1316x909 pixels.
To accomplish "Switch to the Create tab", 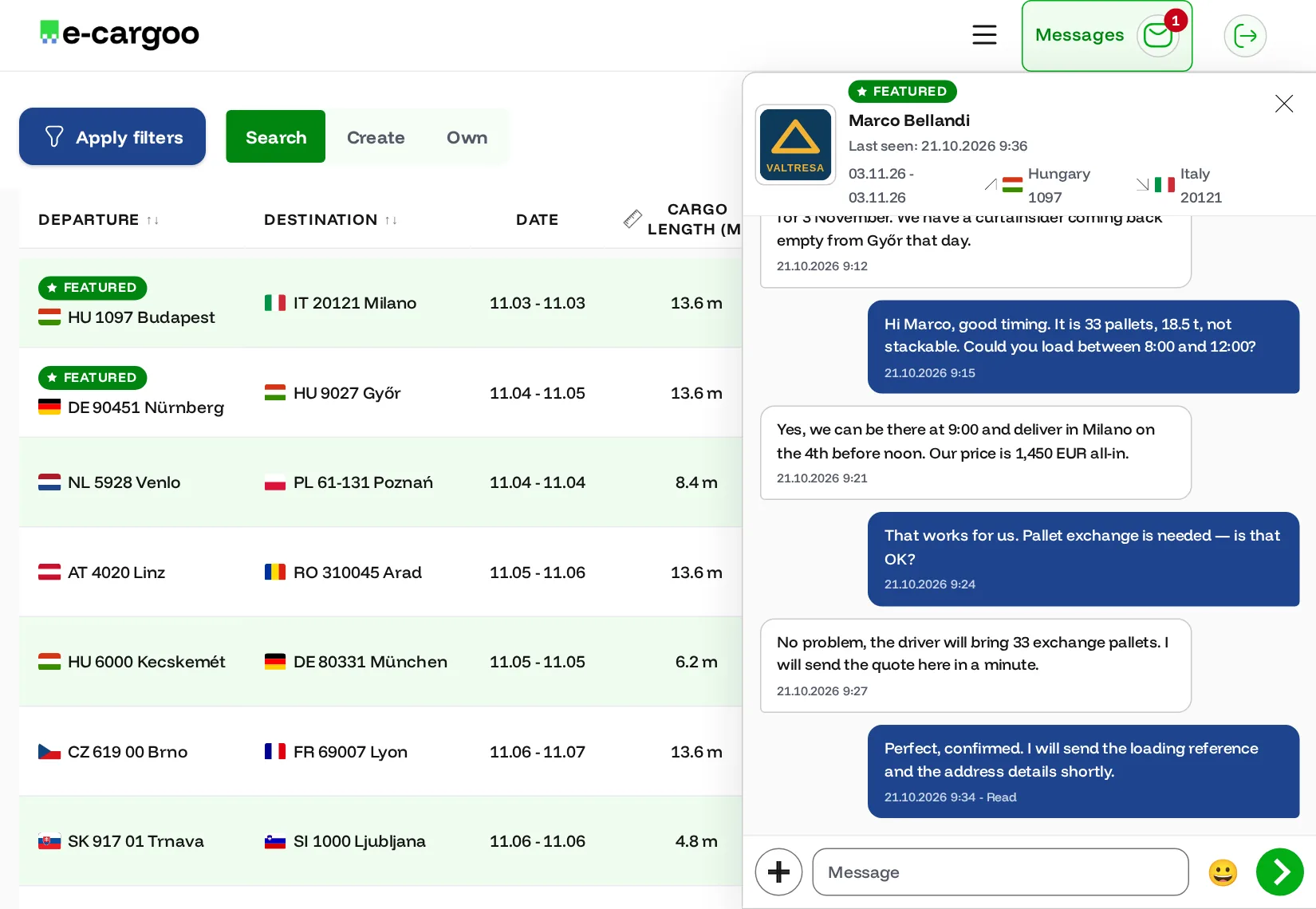I will pos(376,137).
